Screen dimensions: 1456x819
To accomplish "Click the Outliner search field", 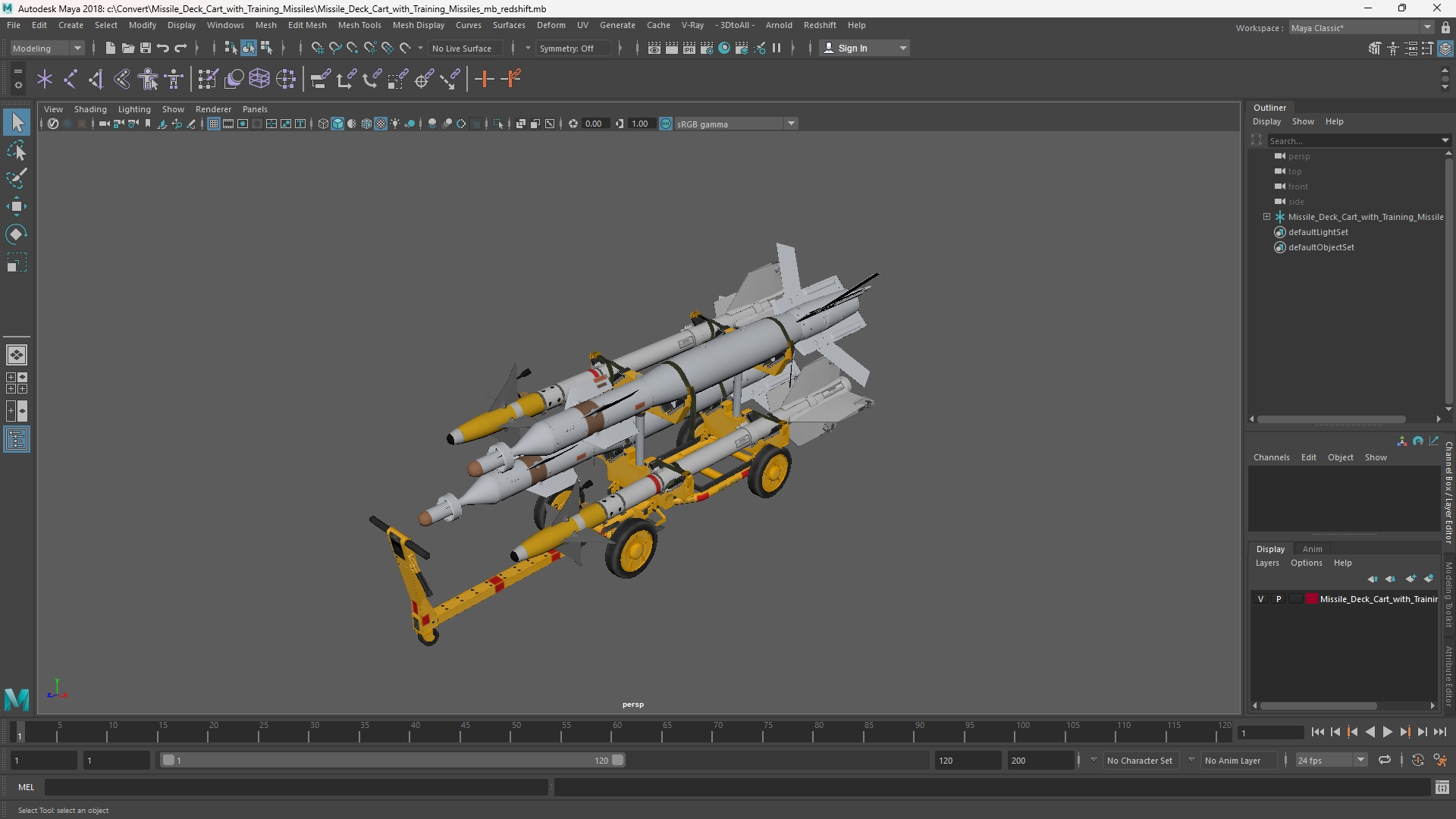I will point(1354,140).
